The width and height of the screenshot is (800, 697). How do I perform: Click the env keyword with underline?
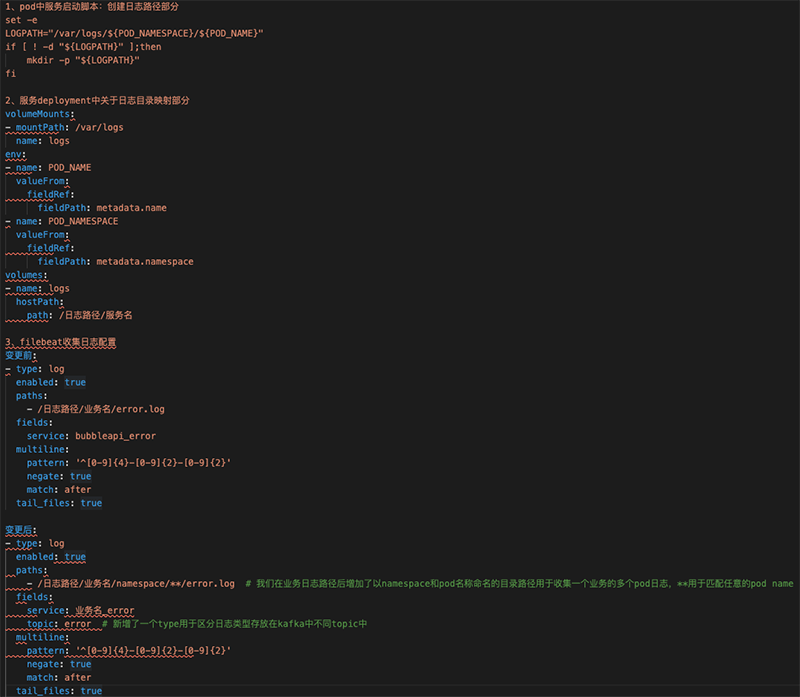(12, 153)
